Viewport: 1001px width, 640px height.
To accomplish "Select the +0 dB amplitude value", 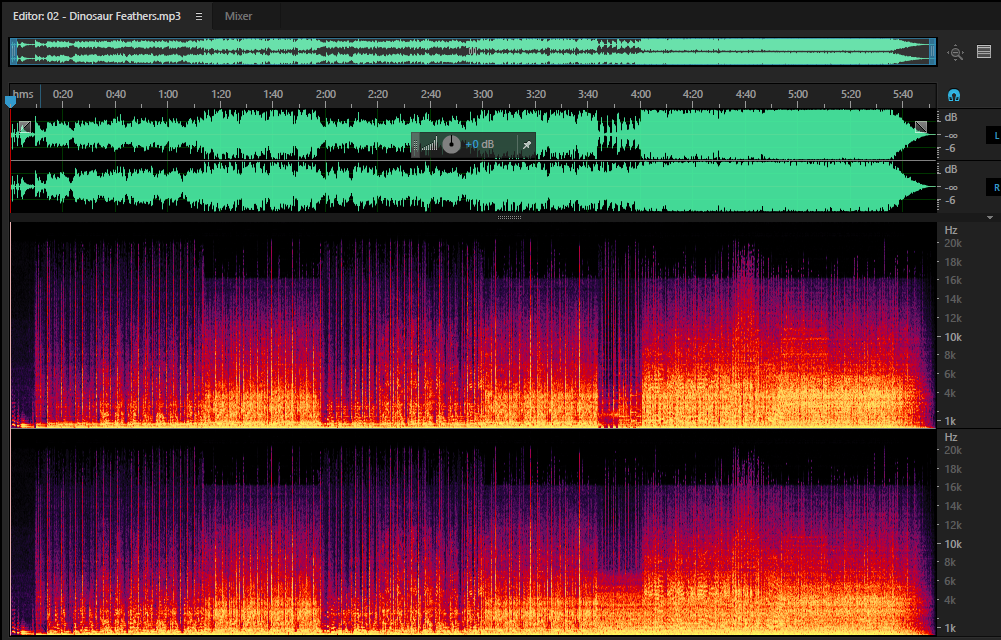I will click(479, 145).
